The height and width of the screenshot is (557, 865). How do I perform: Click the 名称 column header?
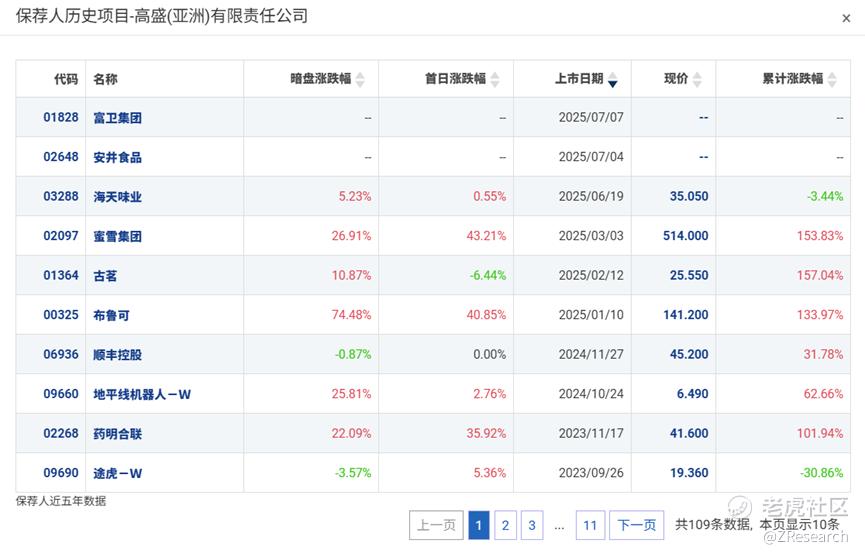[105, 79]
